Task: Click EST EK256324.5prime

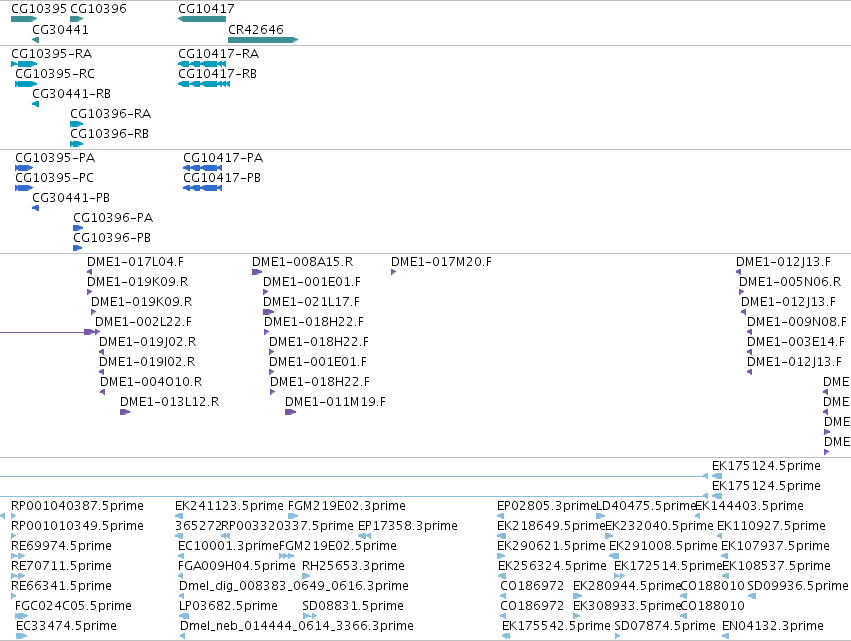Action: pyautogui.click(x=552, y=566)
